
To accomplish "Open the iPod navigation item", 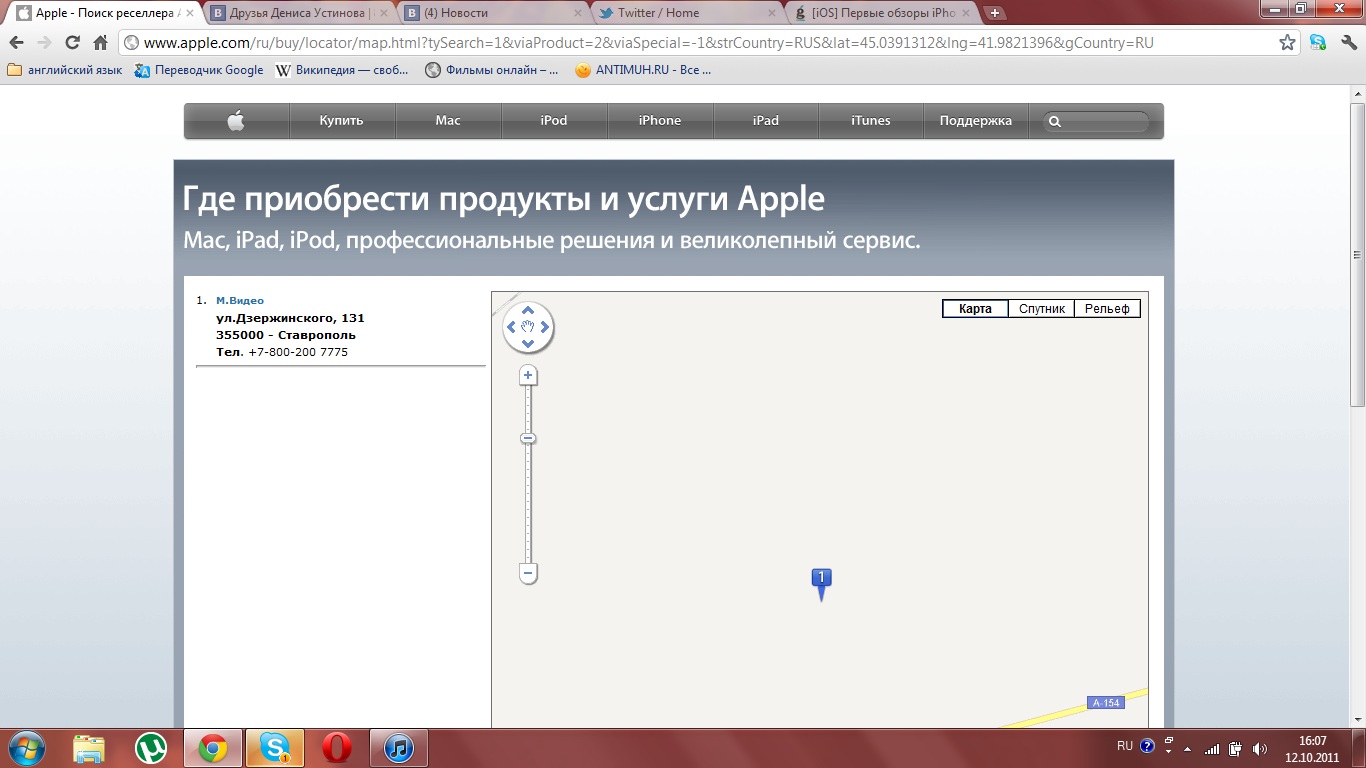I will tap(554, 121).
